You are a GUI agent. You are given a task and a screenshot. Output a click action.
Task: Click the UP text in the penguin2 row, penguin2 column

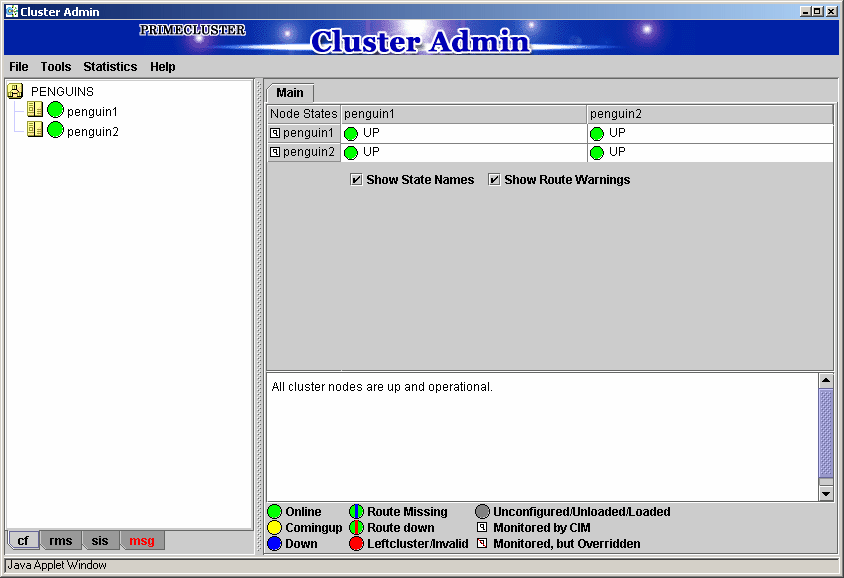point(617,152)
